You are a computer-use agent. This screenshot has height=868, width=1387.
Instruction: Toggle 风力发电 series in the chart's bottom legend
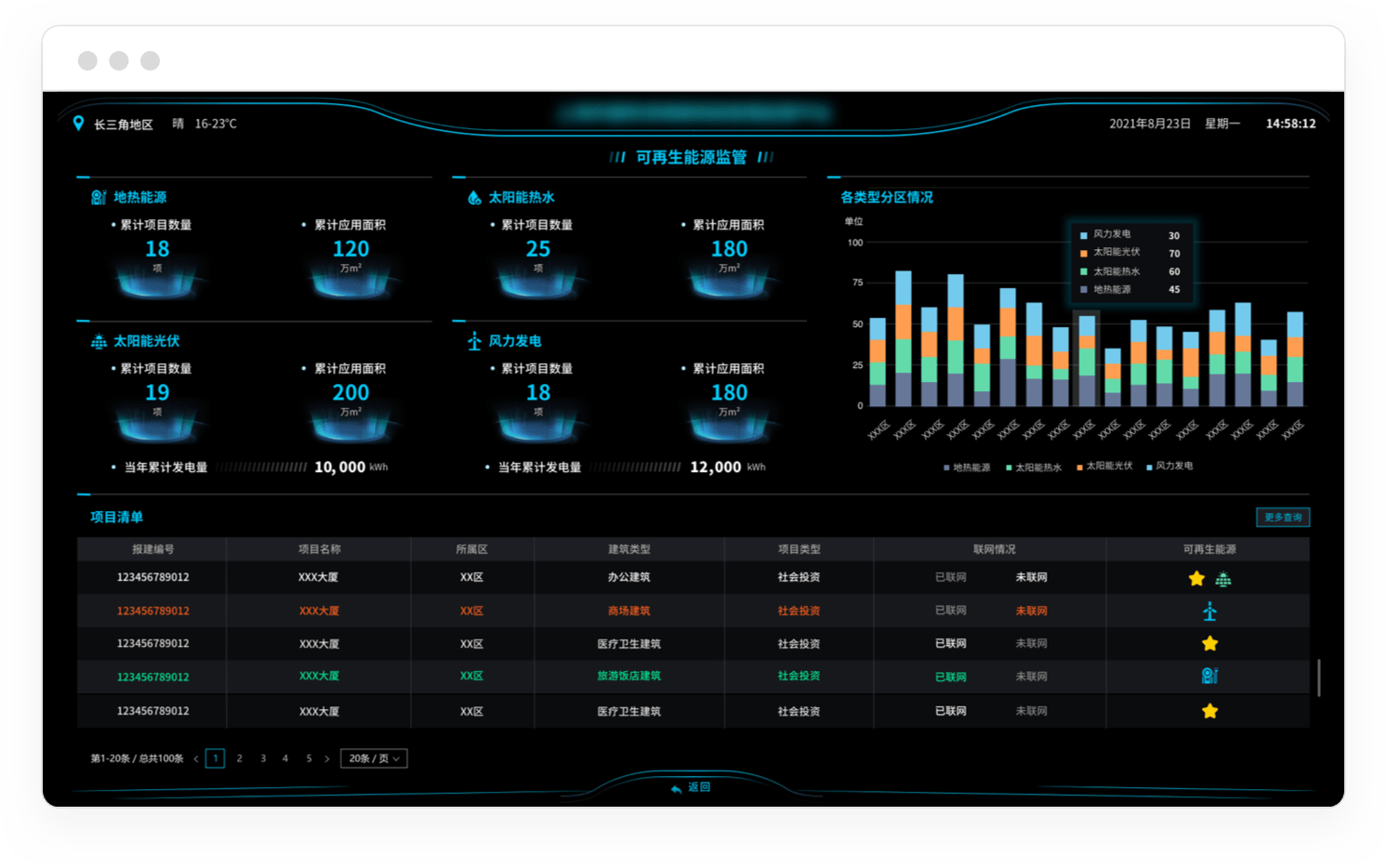pos(1173,467)
